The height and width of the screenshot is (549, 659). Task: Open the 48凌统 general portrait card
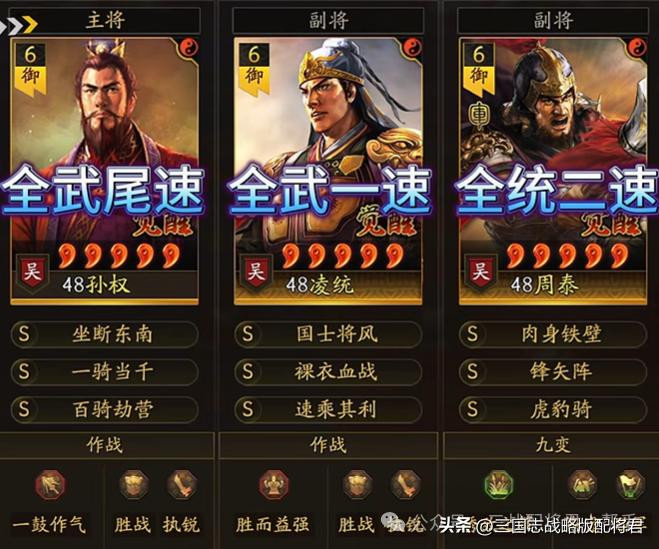(328, 171)
